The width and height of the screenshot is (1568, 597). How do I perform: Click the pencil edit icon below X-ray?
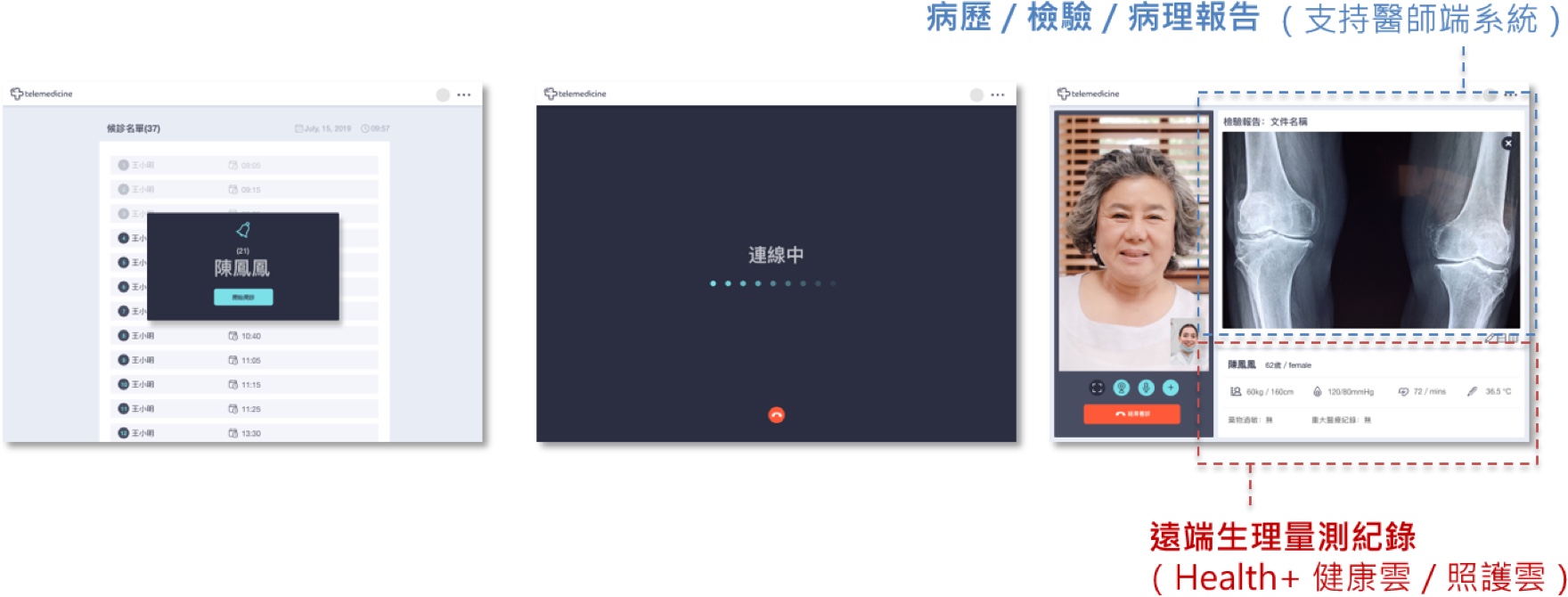[x=1490, y=339]
